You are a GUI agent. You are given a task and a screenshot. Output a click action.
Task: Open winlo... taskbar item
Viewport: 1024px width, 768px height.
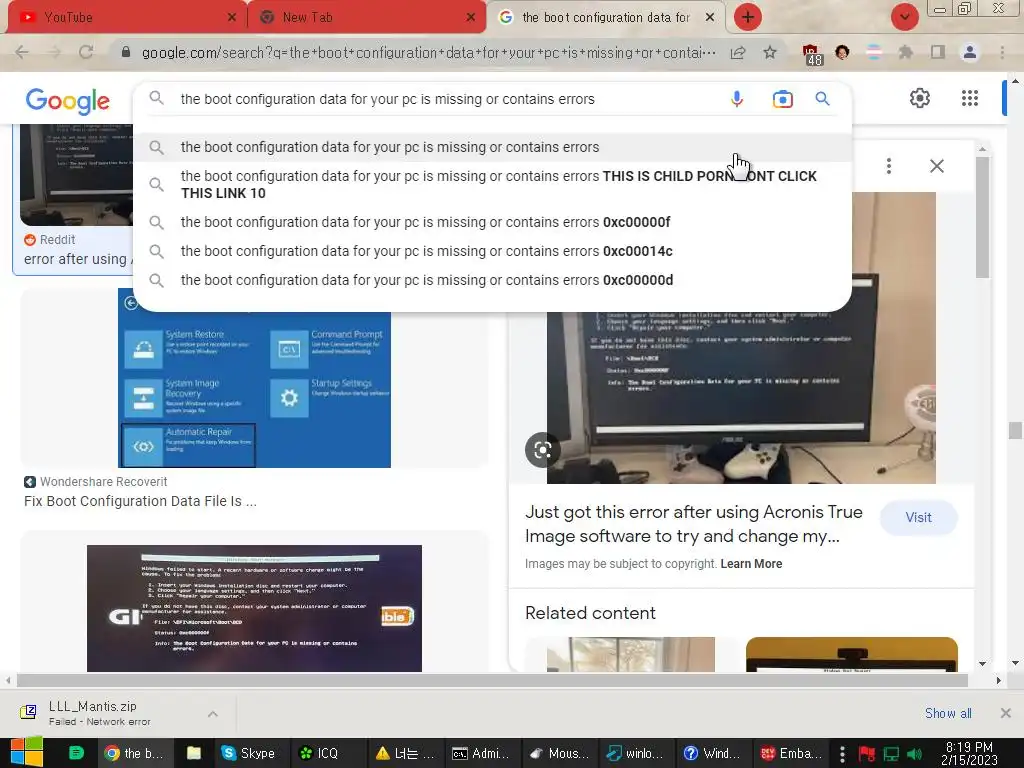pyautogui.click(x=634, y=753)
